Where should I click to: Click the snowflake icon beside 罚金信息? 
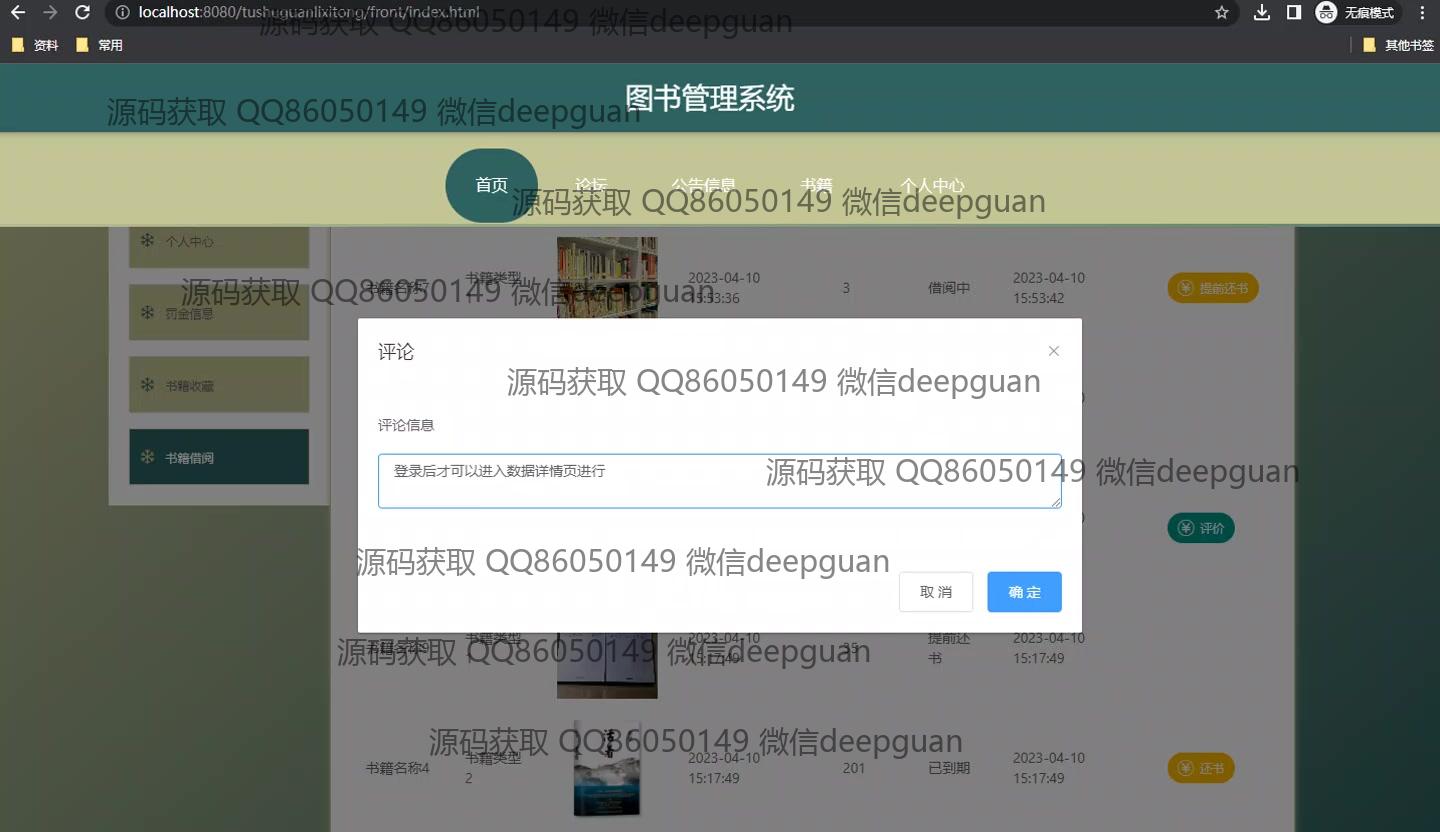pos(147,313)
